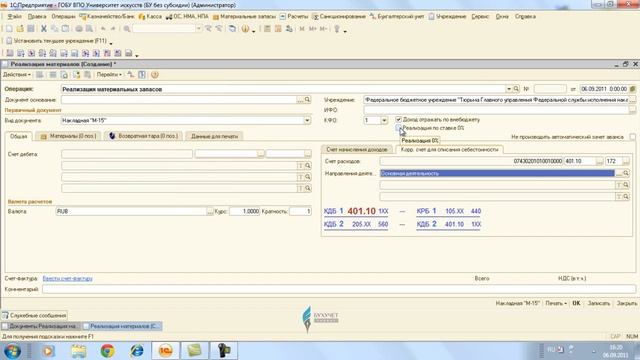Open the ellipsis selector beside Валюта RUB
640x360 pixels.
(210, 211)
